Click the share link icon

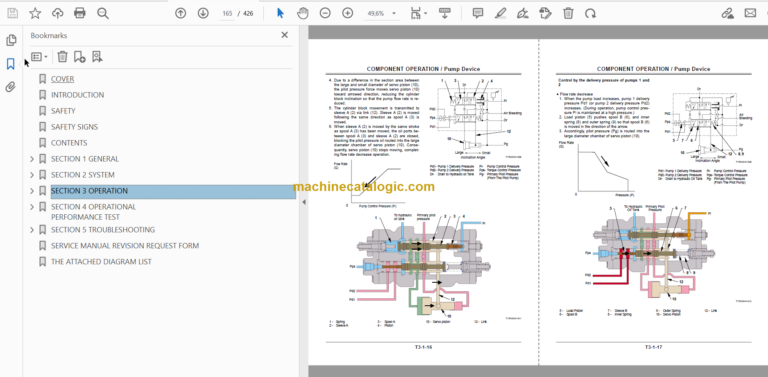point(728,13)
